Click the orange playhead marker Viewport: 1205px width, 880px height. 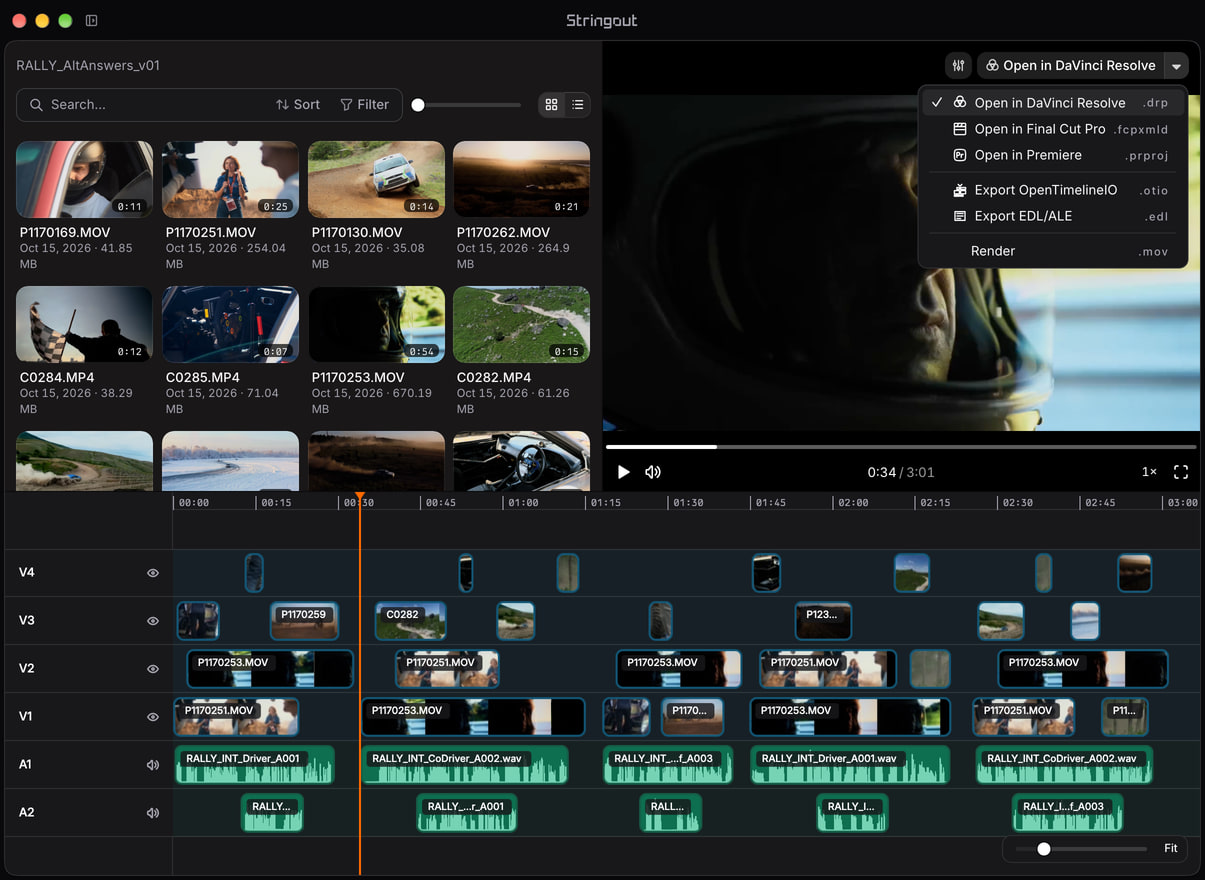pyautogui.click(x=359, y=497)
